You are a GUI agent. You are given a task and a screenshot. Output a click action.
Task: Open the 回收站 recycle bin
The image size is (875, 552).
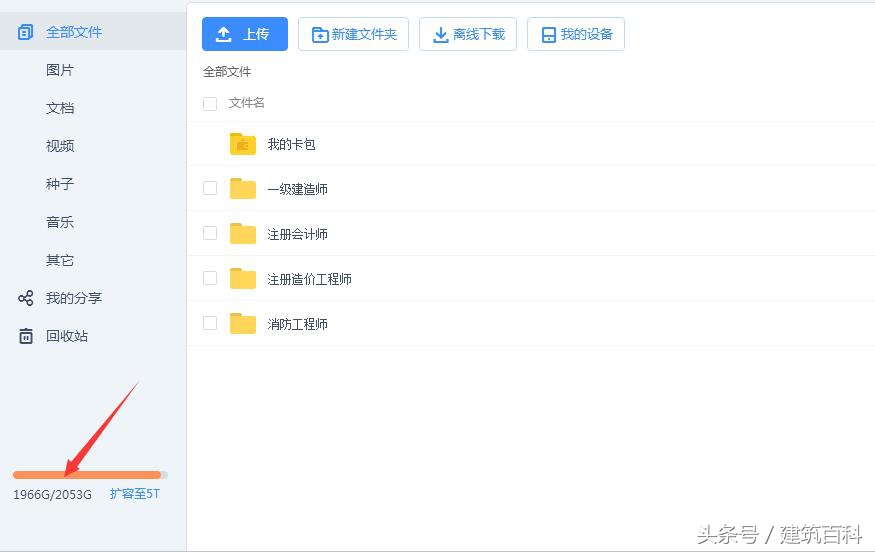[x=67, y=336]
